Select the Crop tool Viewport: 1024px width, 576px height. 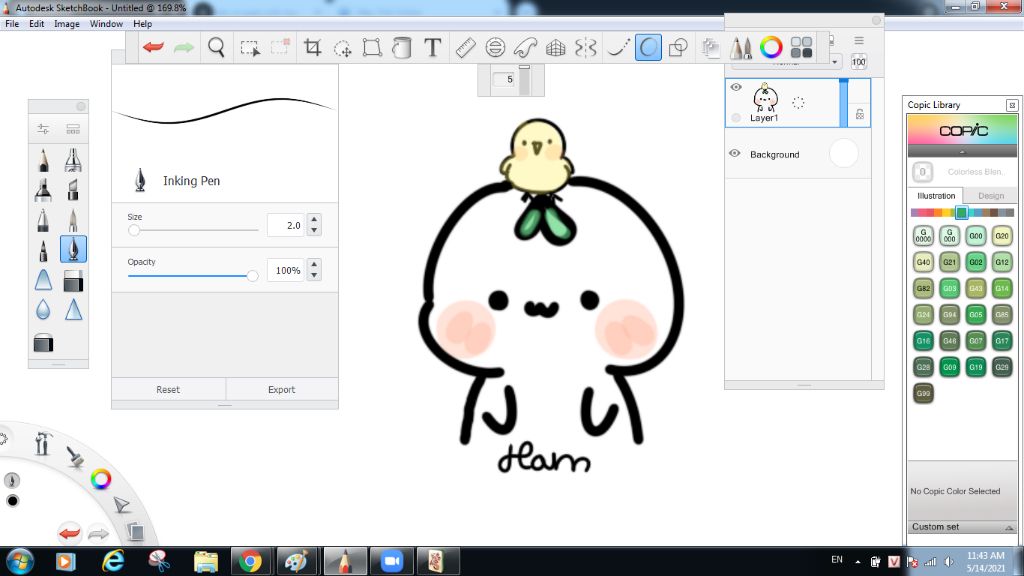click(x=312, y=47)
